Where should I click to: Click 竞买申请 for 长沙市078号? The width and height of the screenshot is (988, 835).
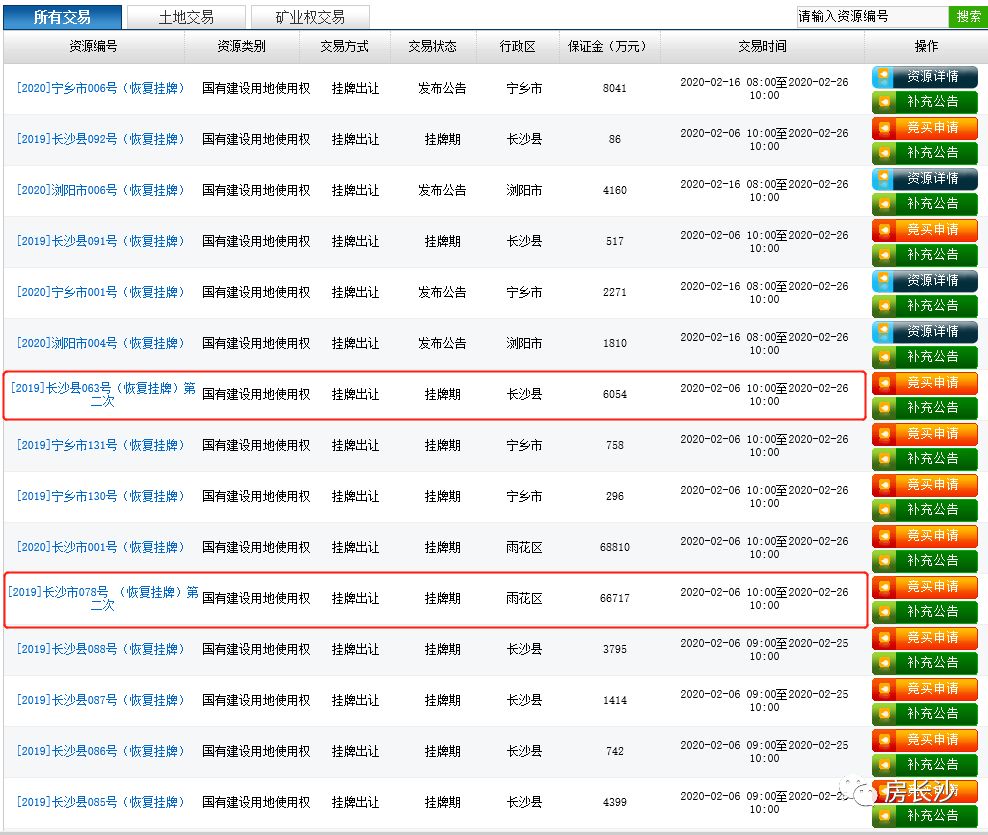pyautogui.click(x=925, y=587)
